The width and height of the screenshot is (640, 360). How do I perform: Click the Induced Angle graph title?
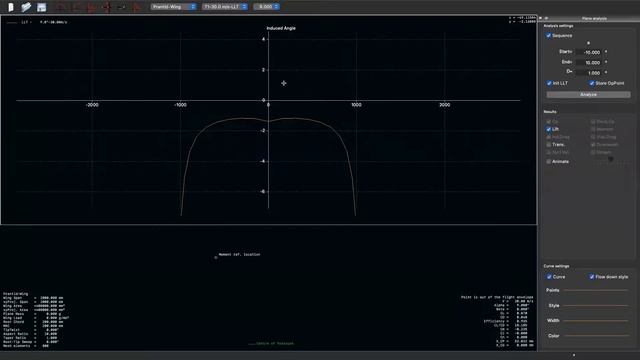coord(281,28)
